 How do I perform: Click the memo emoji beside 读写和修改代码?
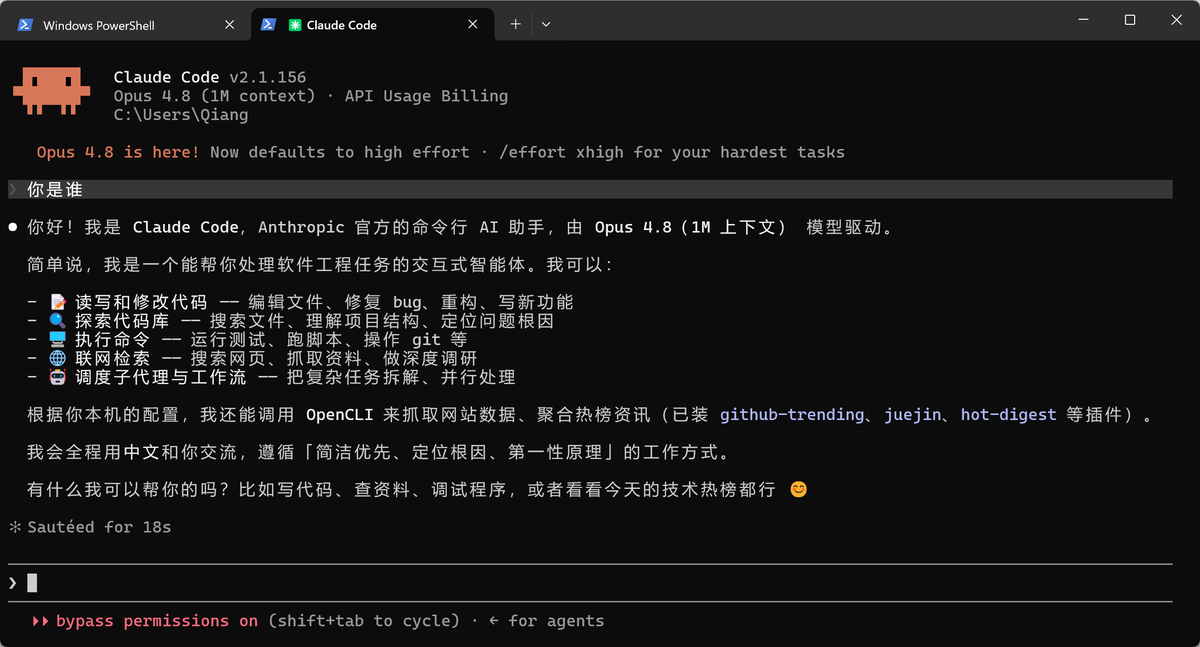[57, 302]
